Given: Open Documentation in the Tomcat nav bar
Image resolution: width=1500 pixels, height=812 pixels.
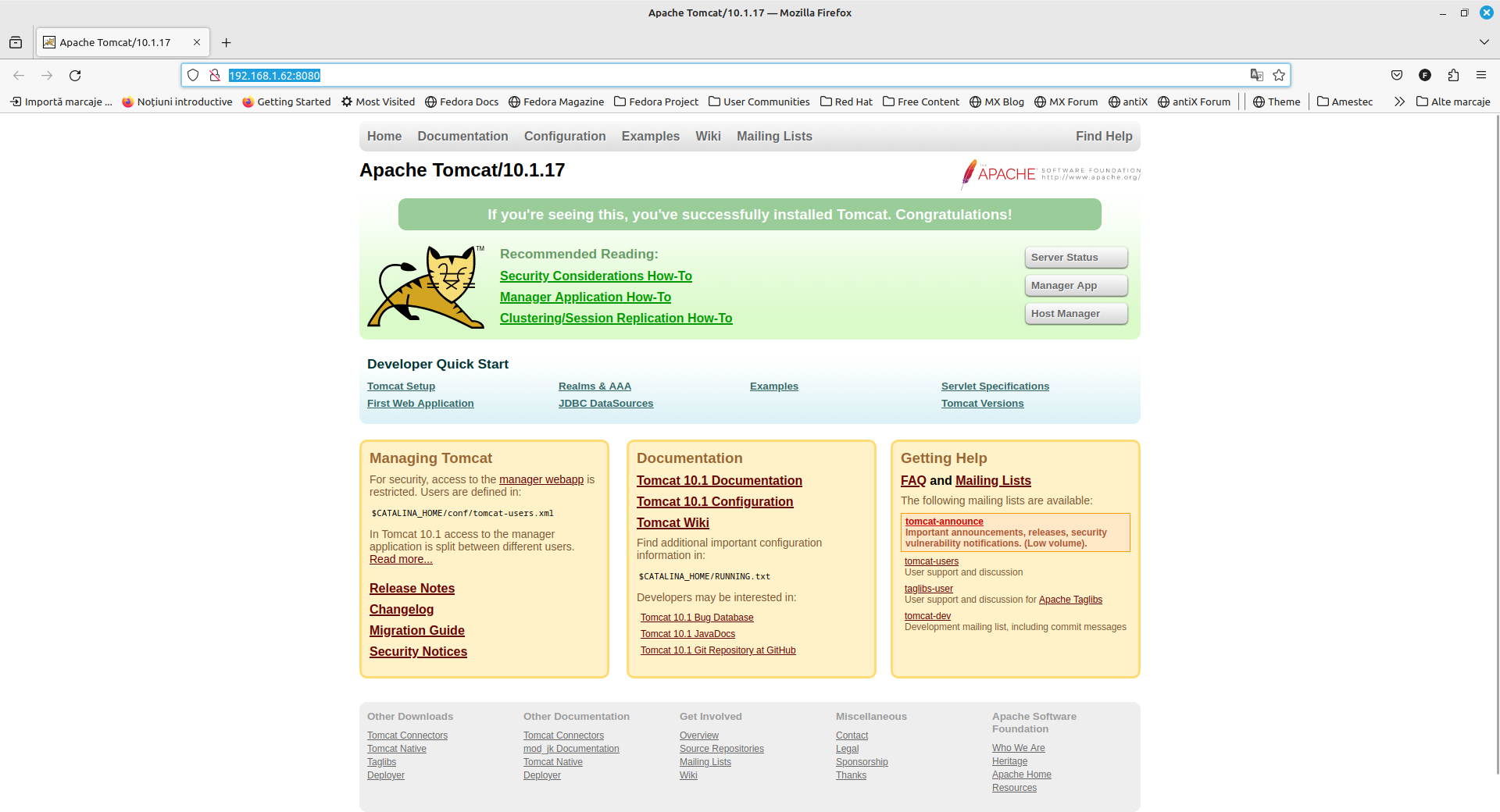Looking at the screenshot, I should (x=462, y=136).
